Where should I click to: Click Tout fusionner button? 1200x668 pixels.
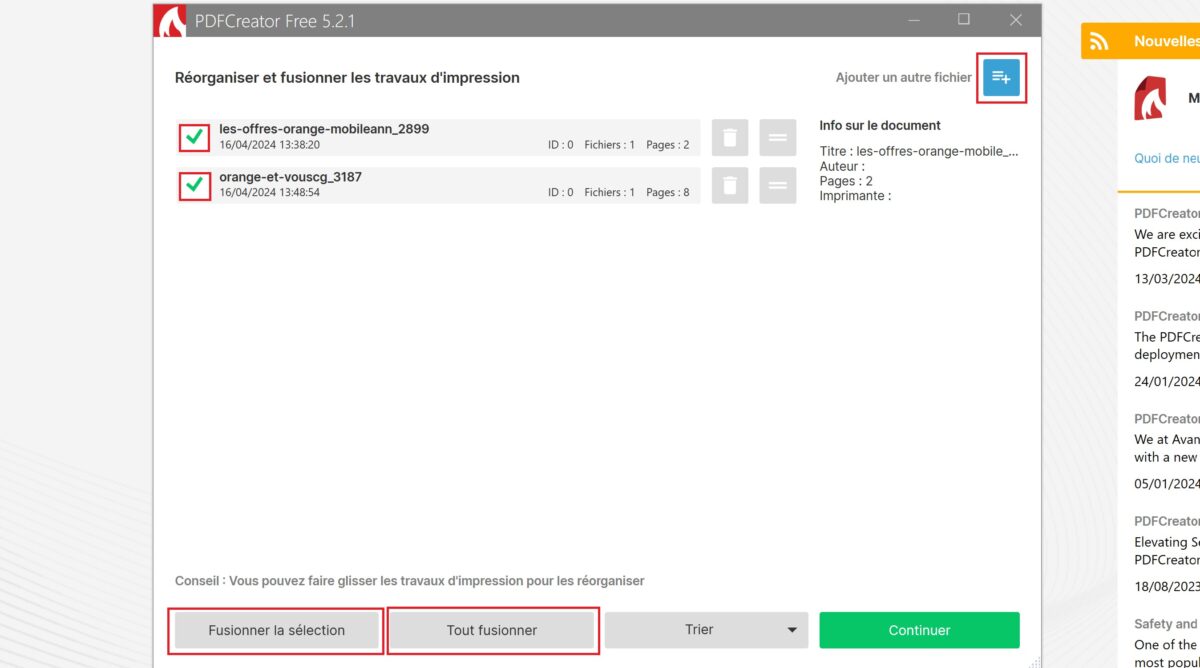(492, 630)
